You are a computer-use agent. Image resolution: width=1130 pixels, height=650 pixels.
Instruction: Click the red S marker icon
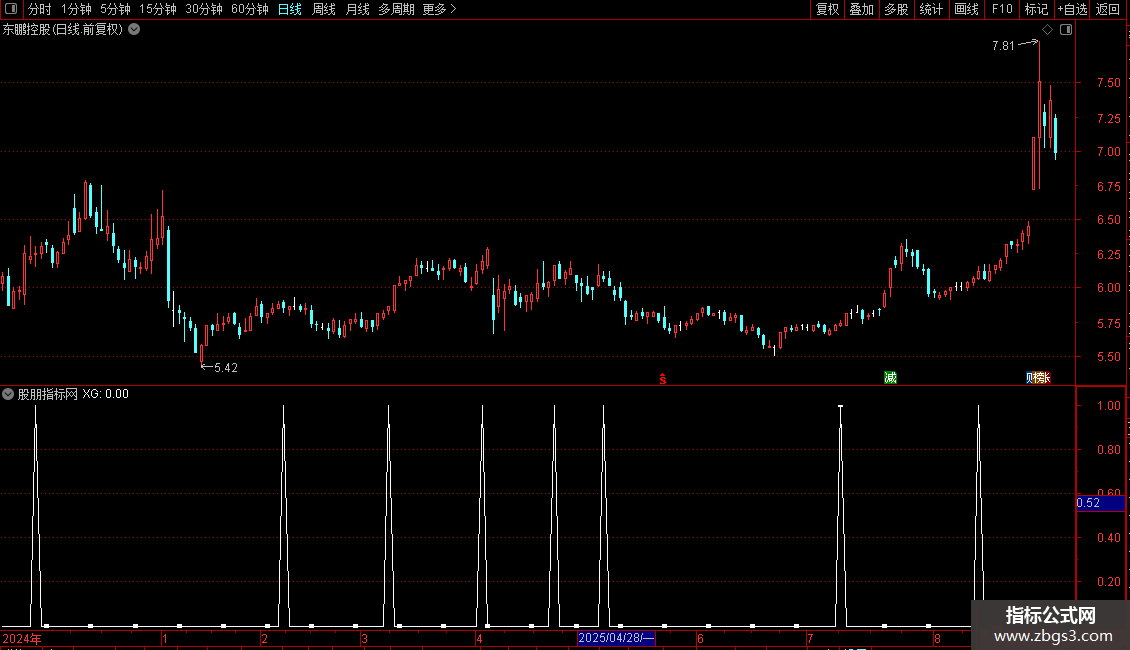pyautogui.click(x=663, y=378)
